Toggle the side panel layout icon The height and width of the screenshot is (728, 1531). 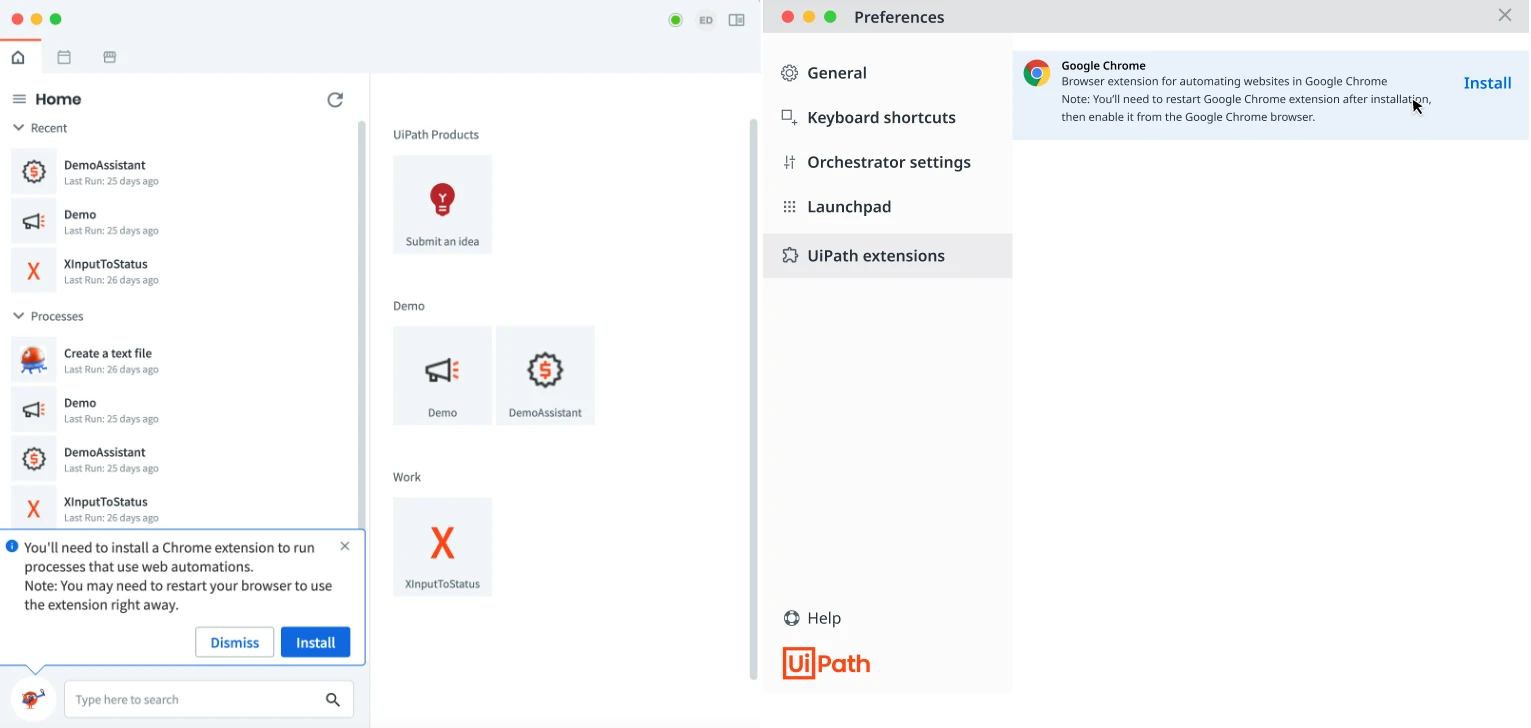coord(737,20)
